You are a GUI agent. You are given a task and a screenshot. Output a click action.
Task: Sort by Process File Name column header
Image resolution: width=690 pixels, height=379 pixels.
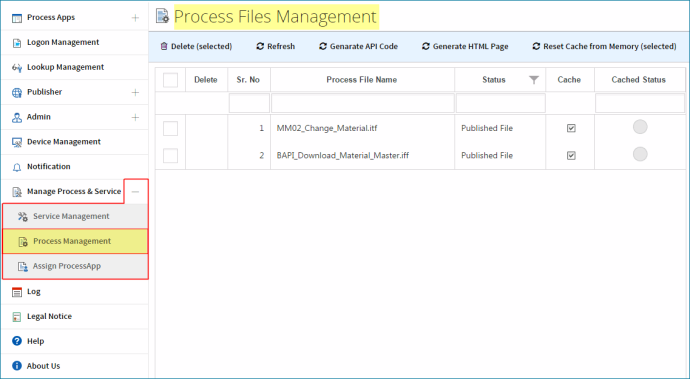[362, 80]
